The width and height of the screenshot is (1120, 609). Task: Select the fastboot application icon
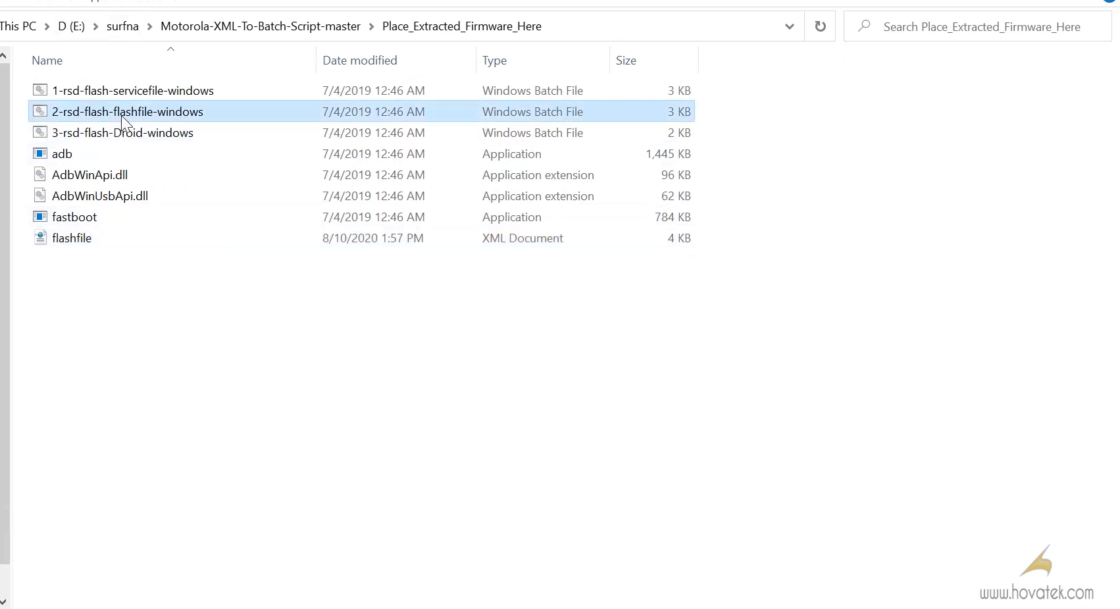tap(40, 217)
